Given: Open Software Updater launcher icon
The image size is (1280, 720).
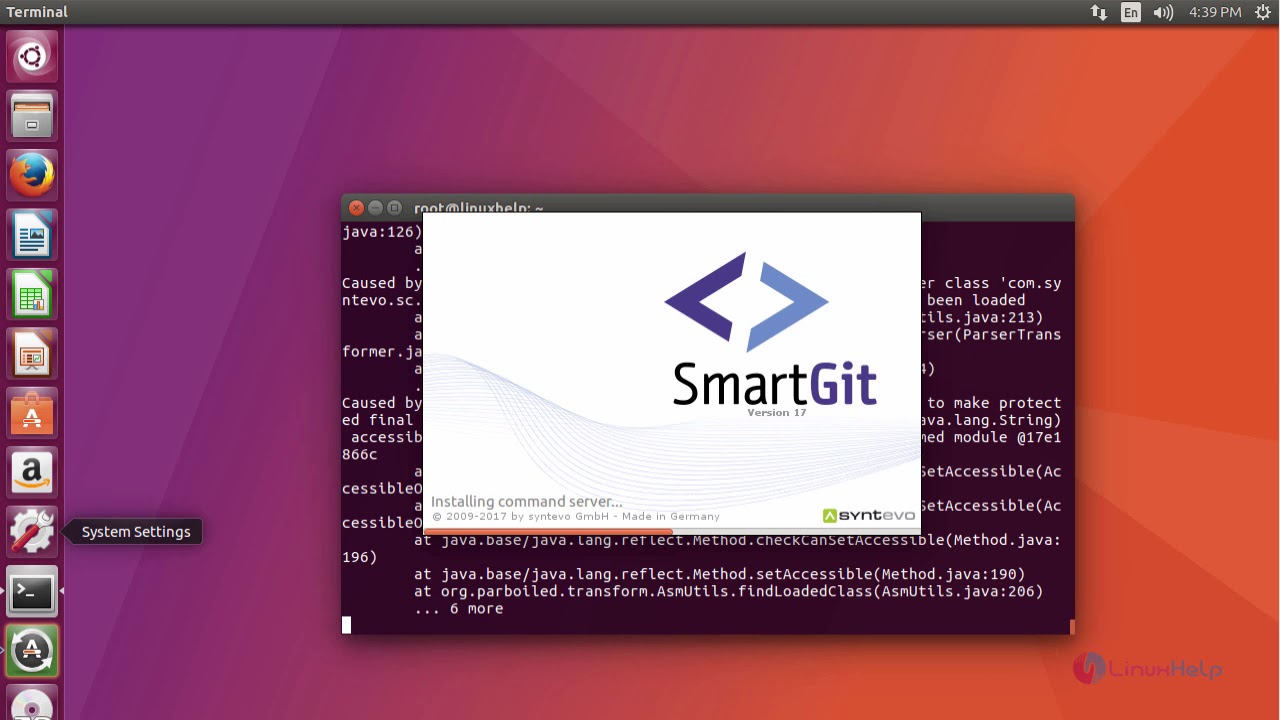Looking at the screenshot, I should [32, 651].
